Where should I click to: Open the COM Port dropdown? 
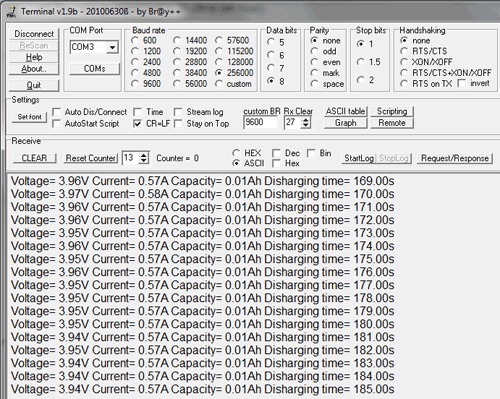coord(113,47)
